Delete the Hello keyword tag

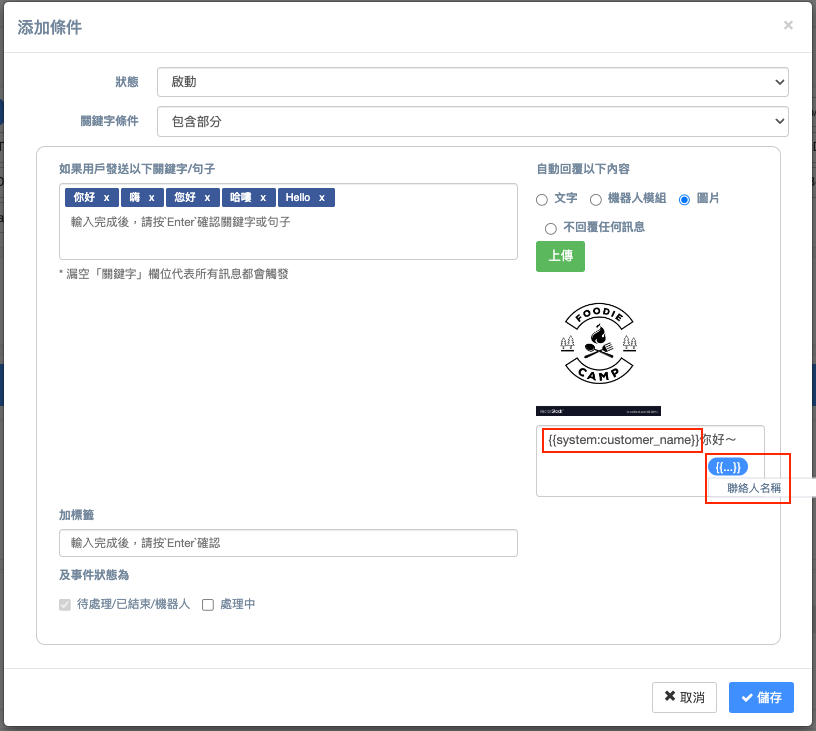point(322,198)
